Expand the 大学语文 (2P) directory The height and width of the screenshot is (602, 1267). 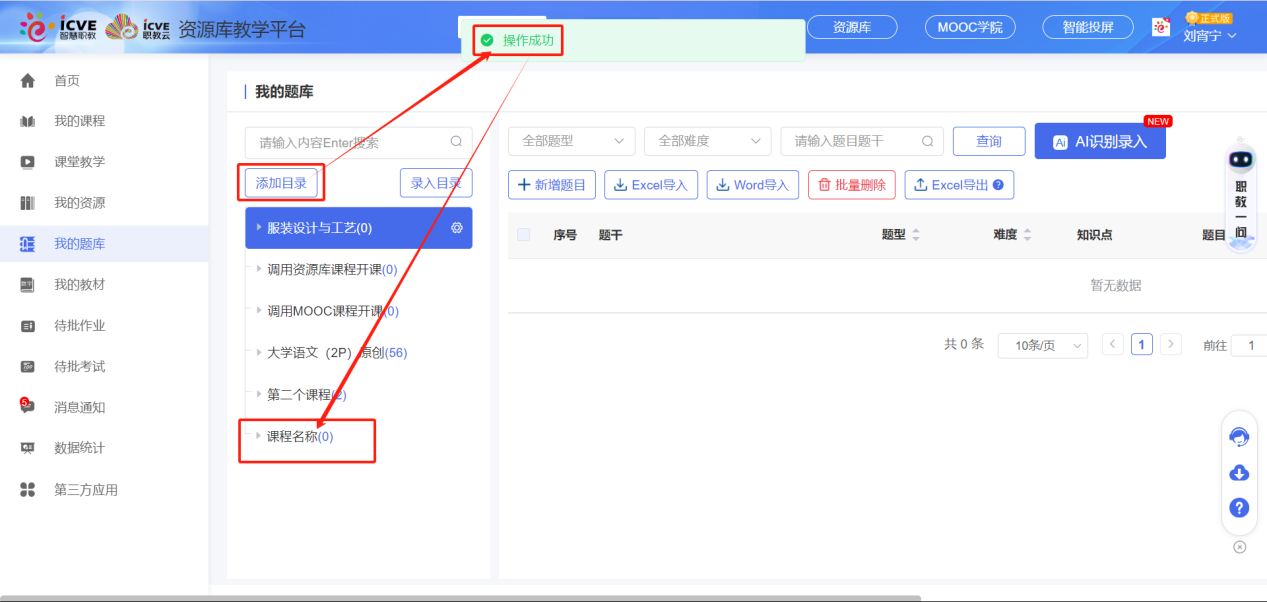pyautogui.click(x=259, y=352)
